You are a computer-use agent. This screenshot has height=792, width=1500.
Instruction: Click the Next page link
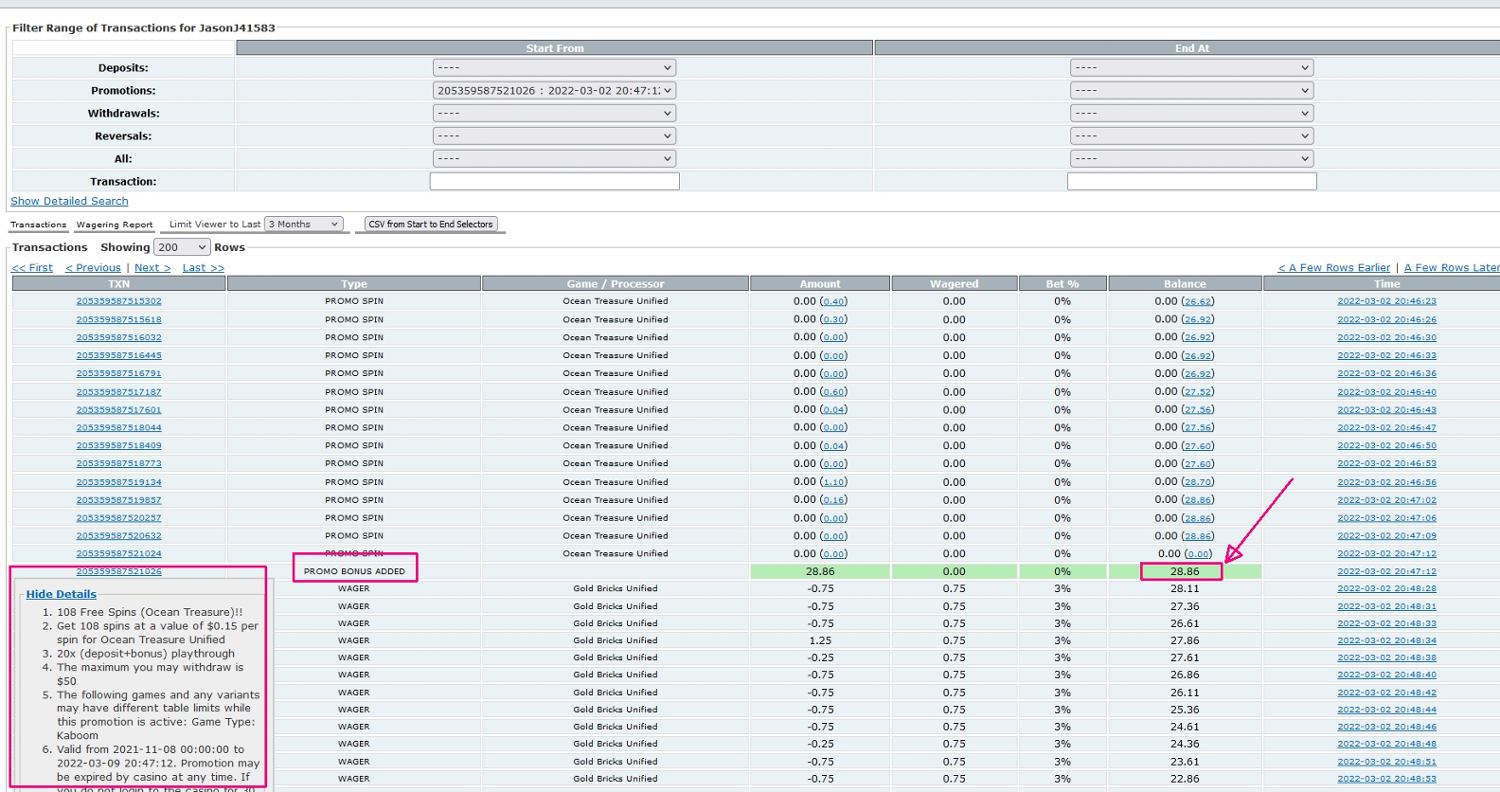[x=152, y=268]
